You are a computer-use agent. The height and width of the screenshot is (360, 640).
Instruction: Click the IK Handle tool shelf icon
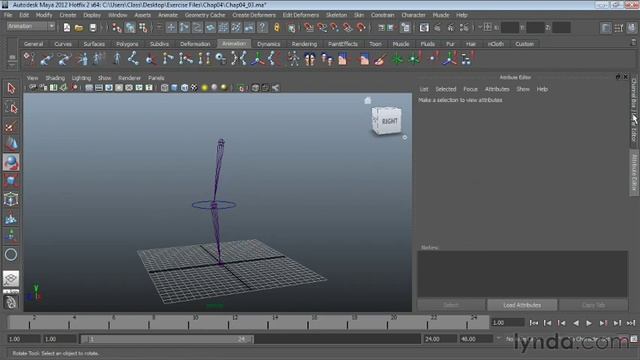tap(46, 59)
